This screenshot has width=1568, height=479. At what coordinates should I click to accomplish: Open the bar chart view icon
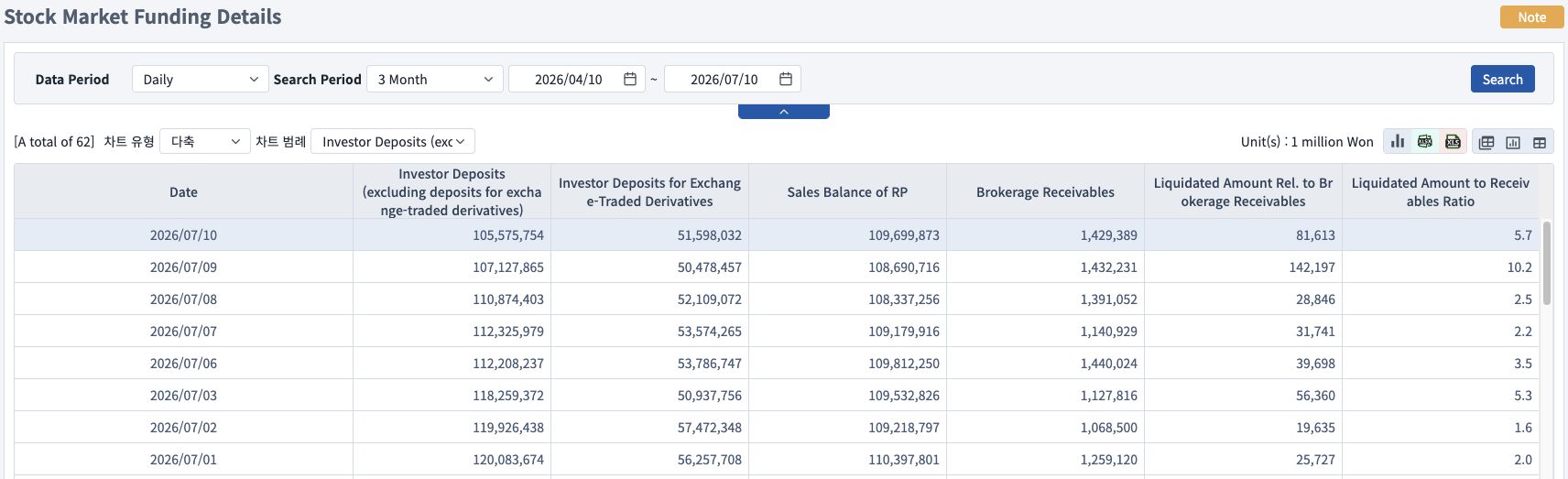[1397, 141]
